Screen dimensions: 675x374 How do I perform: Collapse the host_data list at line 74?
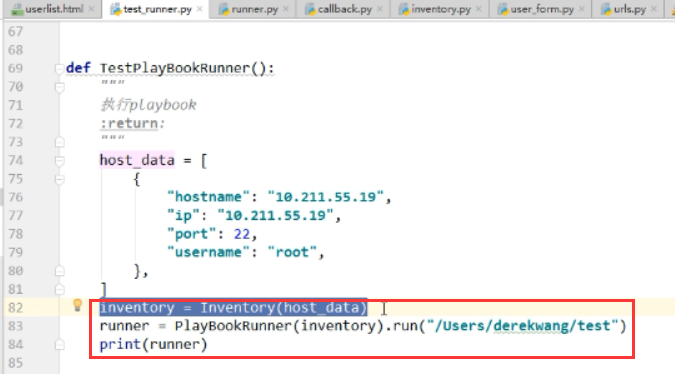click(x=59, y=161)
